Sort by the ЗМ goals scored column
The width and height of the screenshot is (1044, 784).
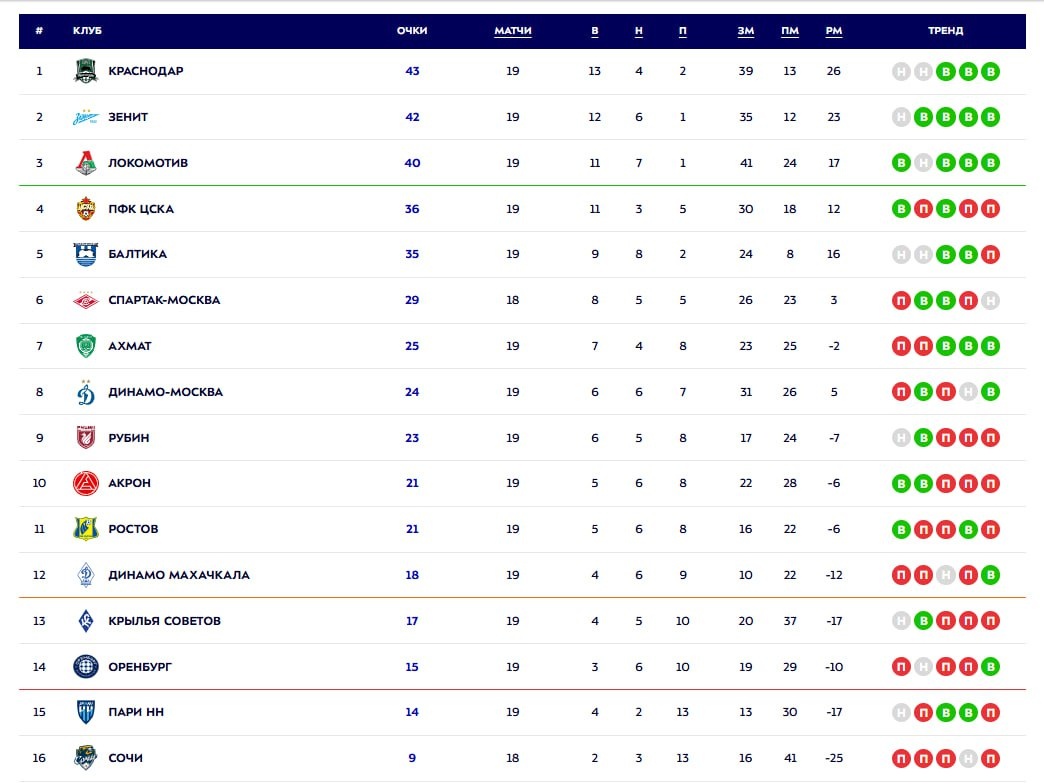[746, 31]
